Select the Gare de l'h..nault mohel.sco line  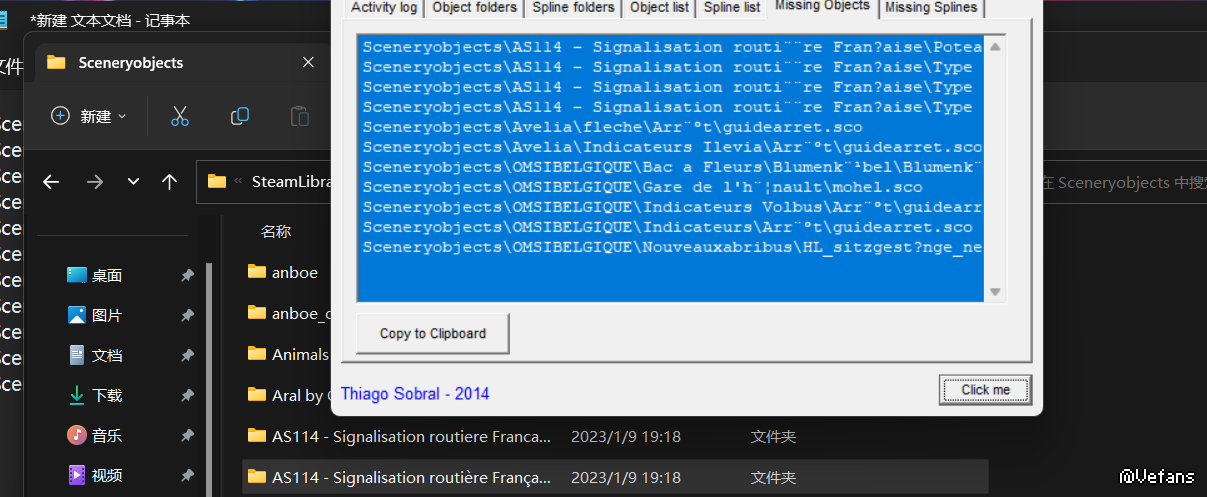(x=642, y=187)
